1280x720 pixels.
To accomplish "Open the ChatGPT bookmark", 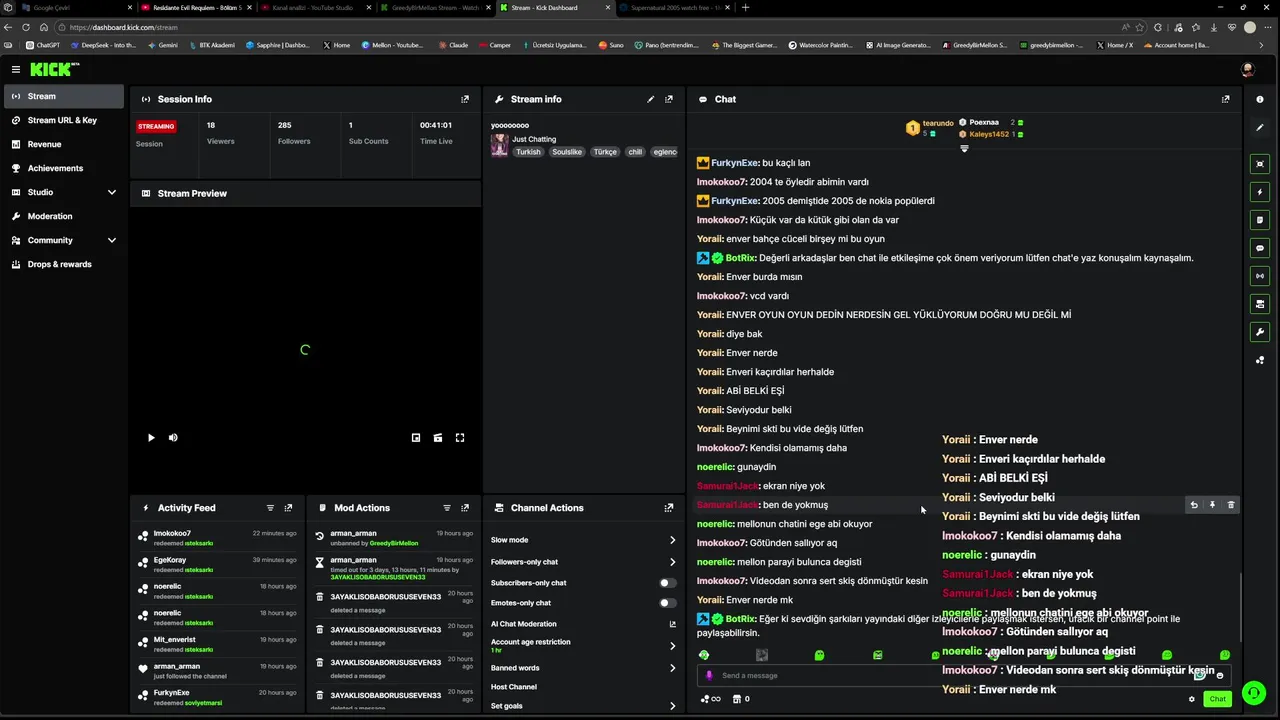I will coord(43,45).
